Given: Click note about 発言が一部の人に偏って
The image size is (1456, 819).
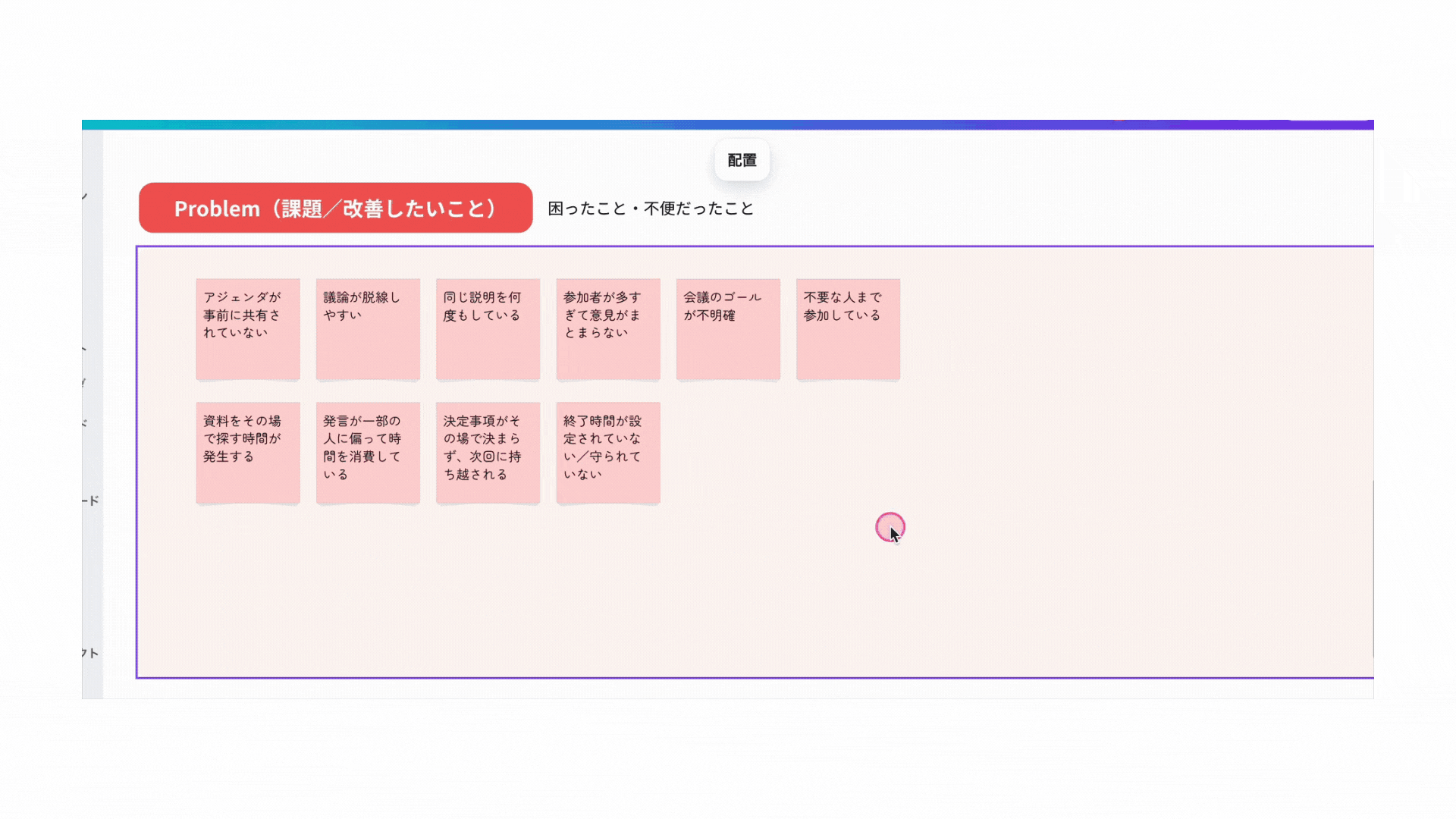Looking at the screenshot, I should click(368, 453).
